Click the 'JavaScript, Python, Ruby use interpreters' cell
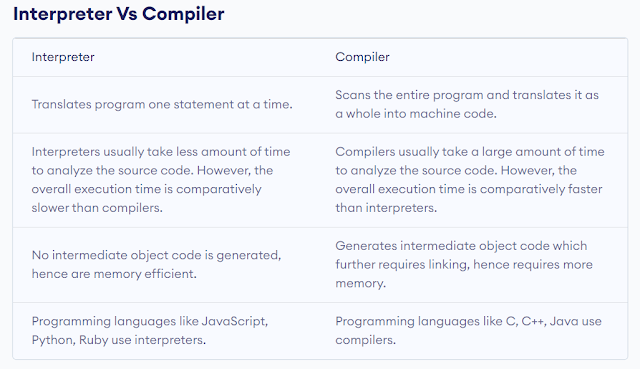 coord(150,331)
